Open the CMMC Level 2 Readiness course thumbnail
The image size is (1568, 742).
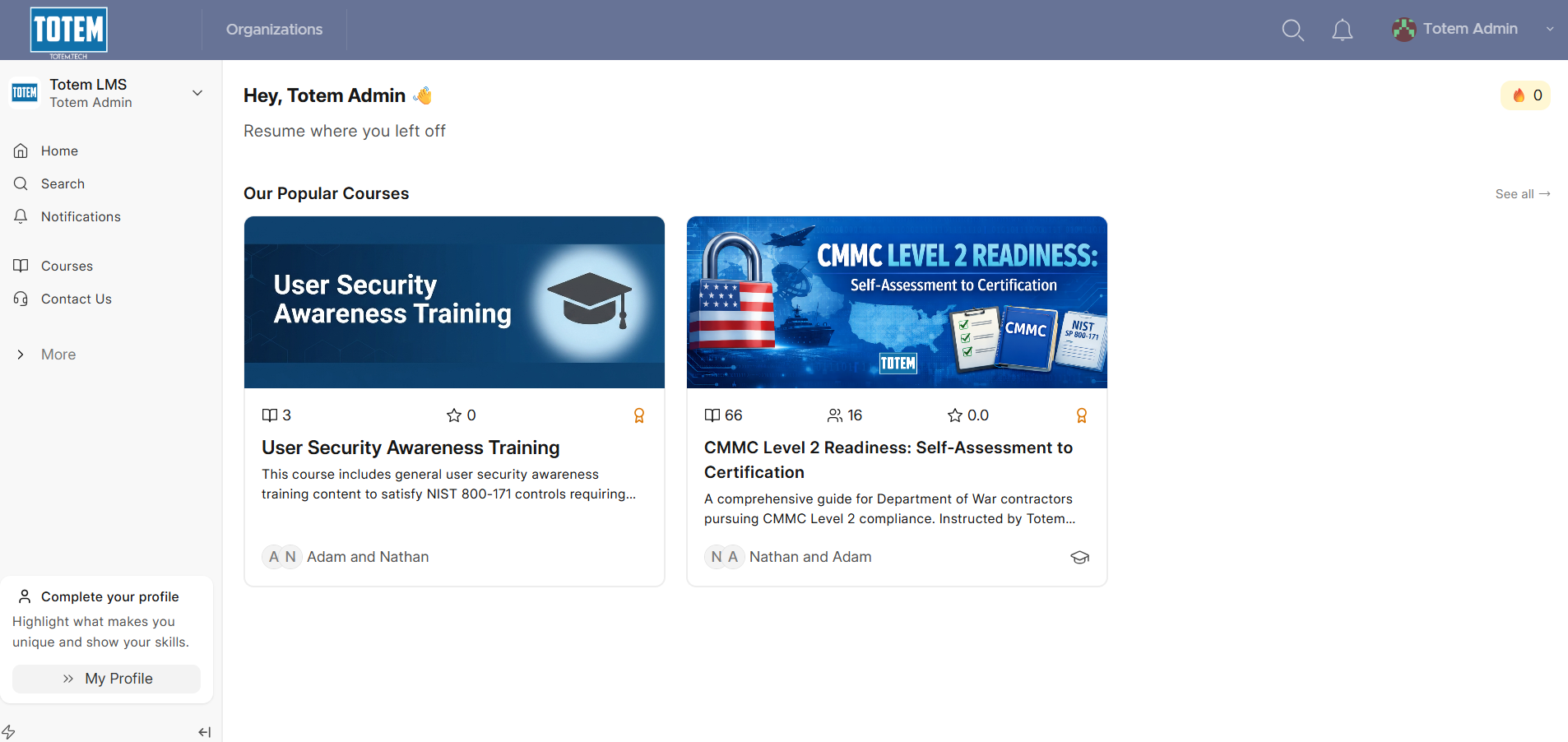click(x=897, y=302)
